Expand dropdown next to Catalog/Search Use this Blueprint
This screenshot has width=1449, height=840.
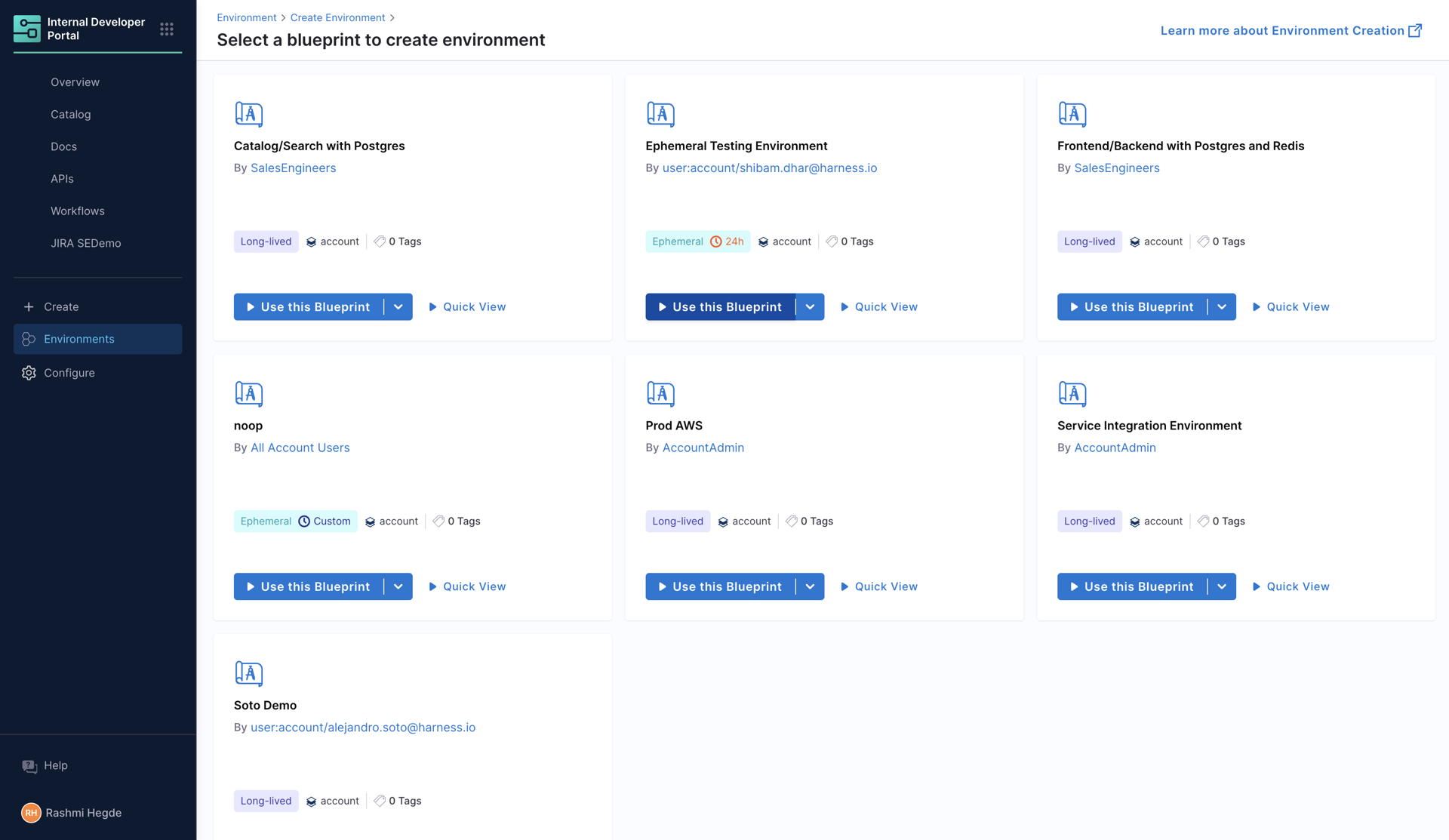(398, 307)
